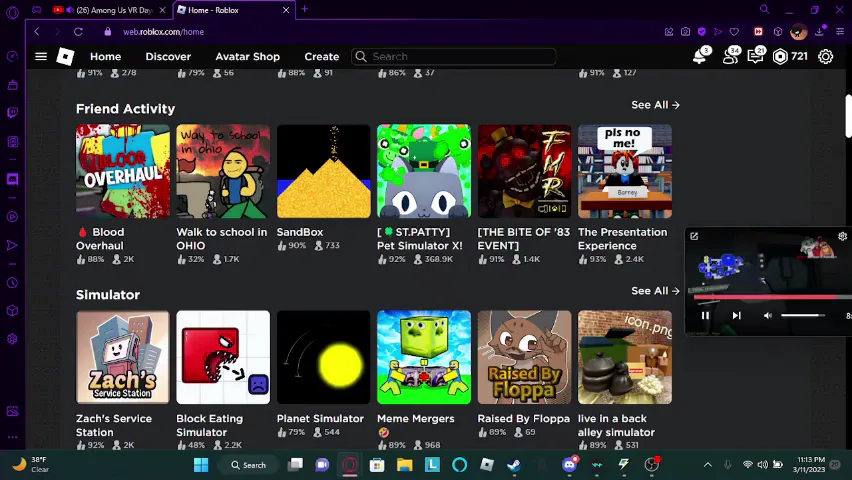Open the Windows Start menu
This screenshot has height=480, width=852.
click(x=201, y=465)
